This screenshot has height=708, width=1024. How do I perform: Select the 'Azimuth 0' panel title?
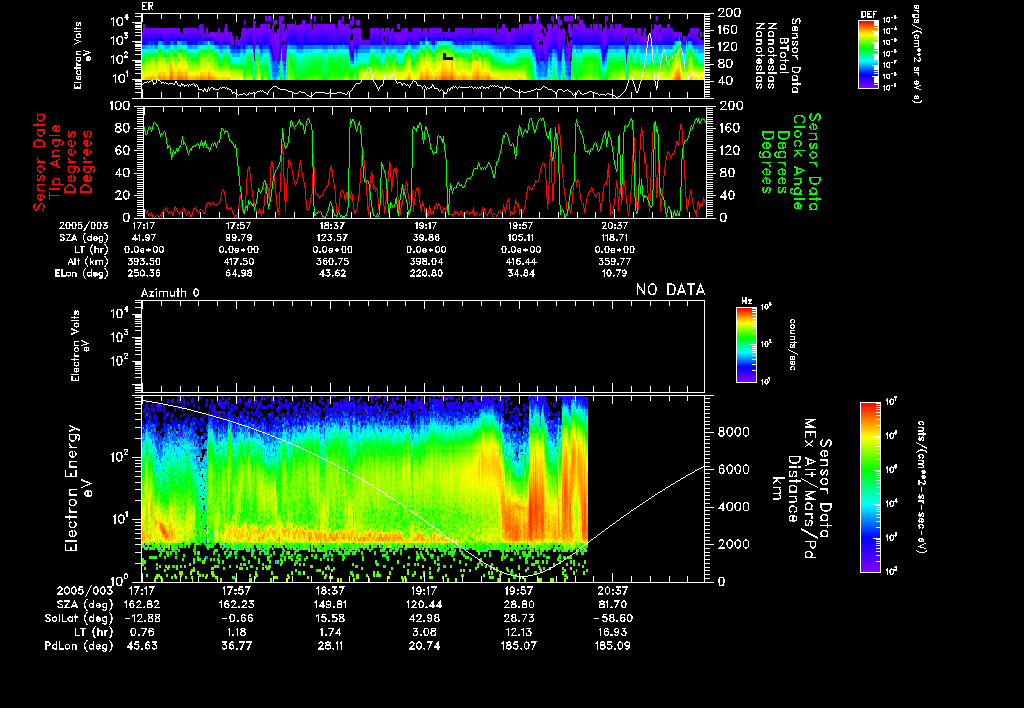pyautogui.click(x=170, y=293)
